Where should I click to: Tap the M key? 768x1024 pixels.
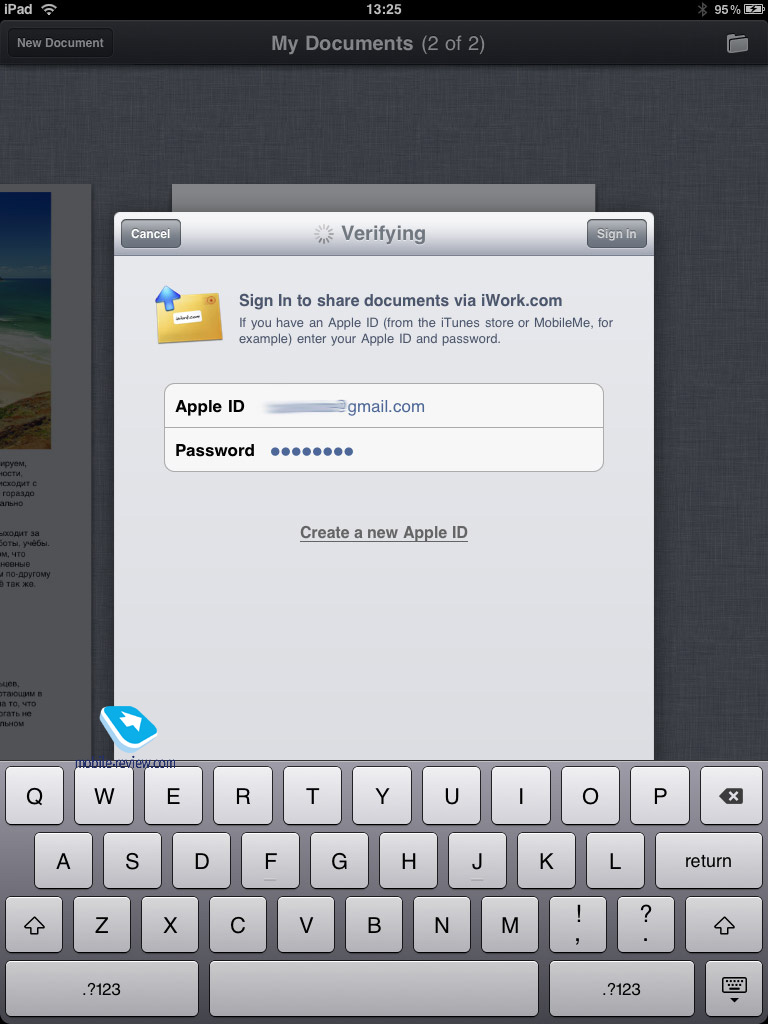[509, 925]
